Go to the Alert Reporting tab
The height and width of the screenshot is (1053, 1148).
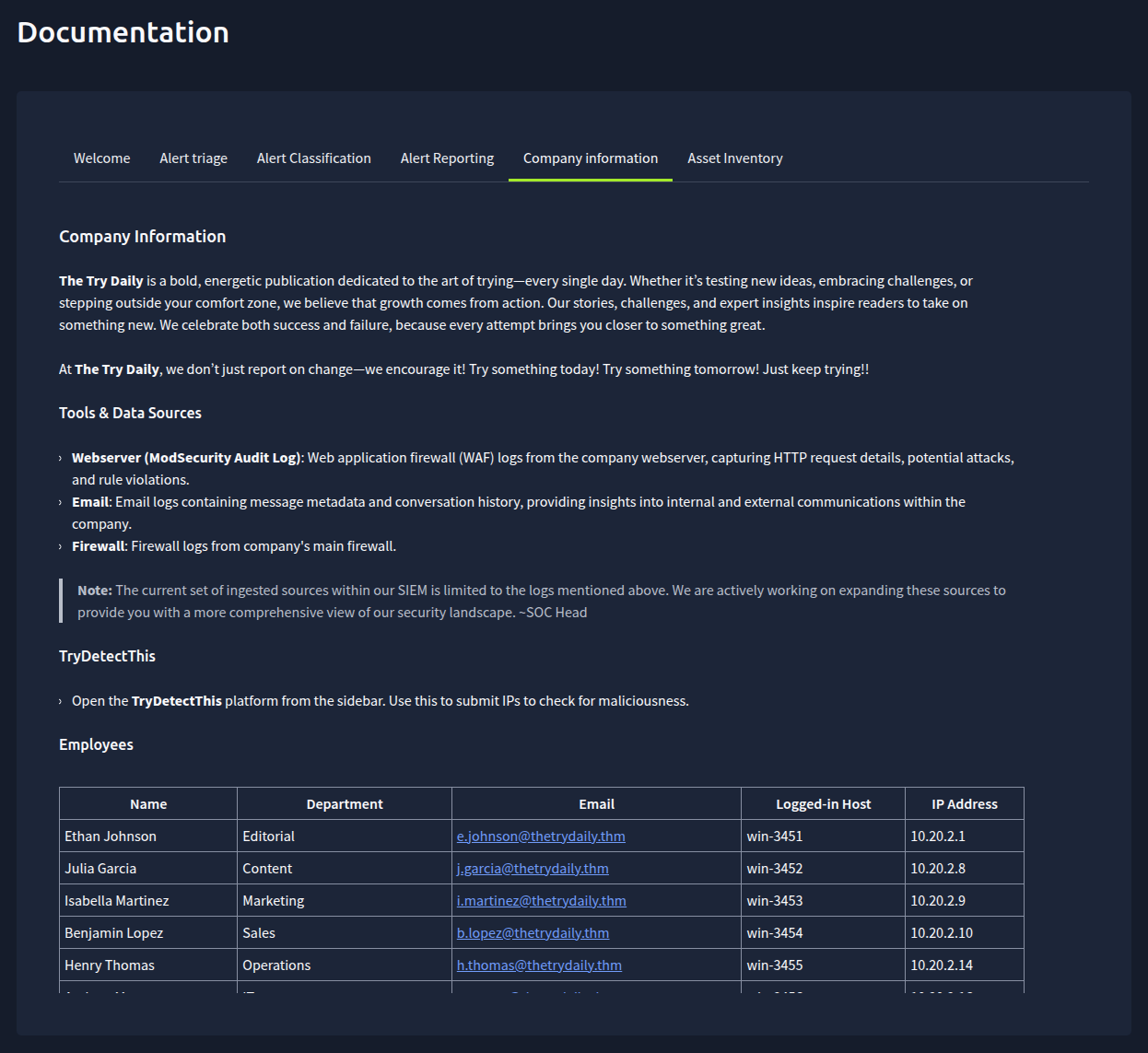click(447, 158)
